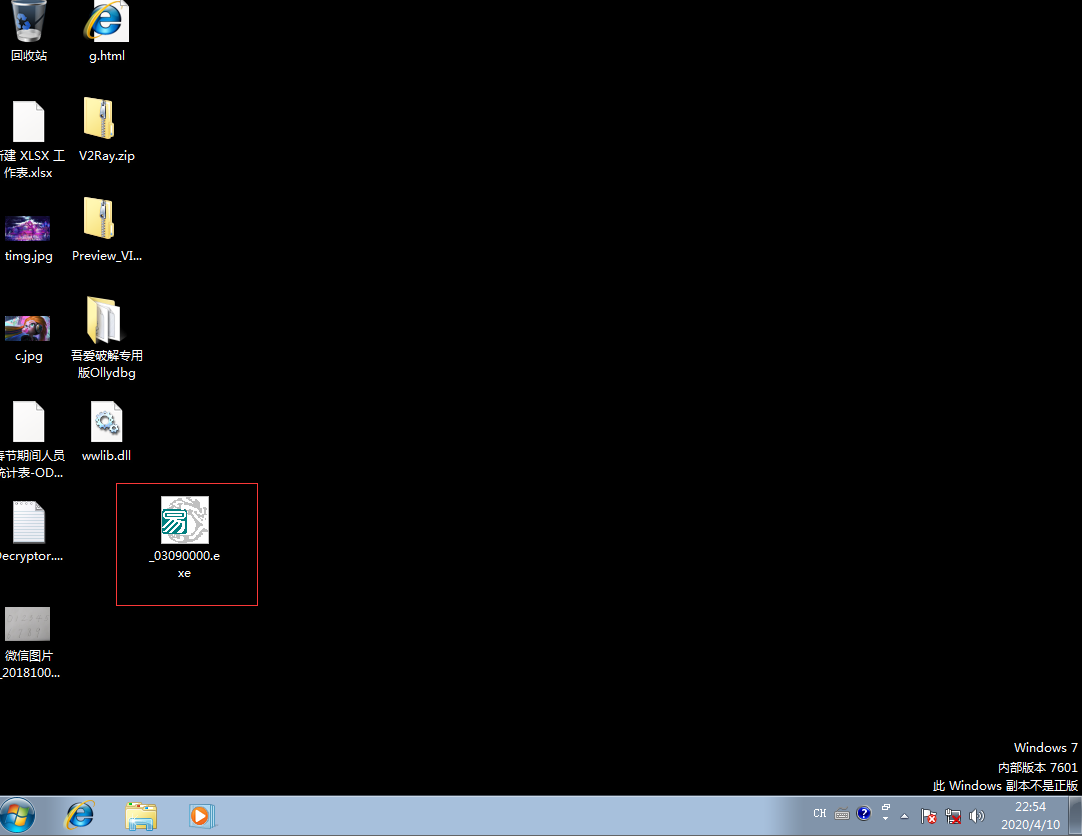Select the Preview_VI... zip archive

(99, 219)
